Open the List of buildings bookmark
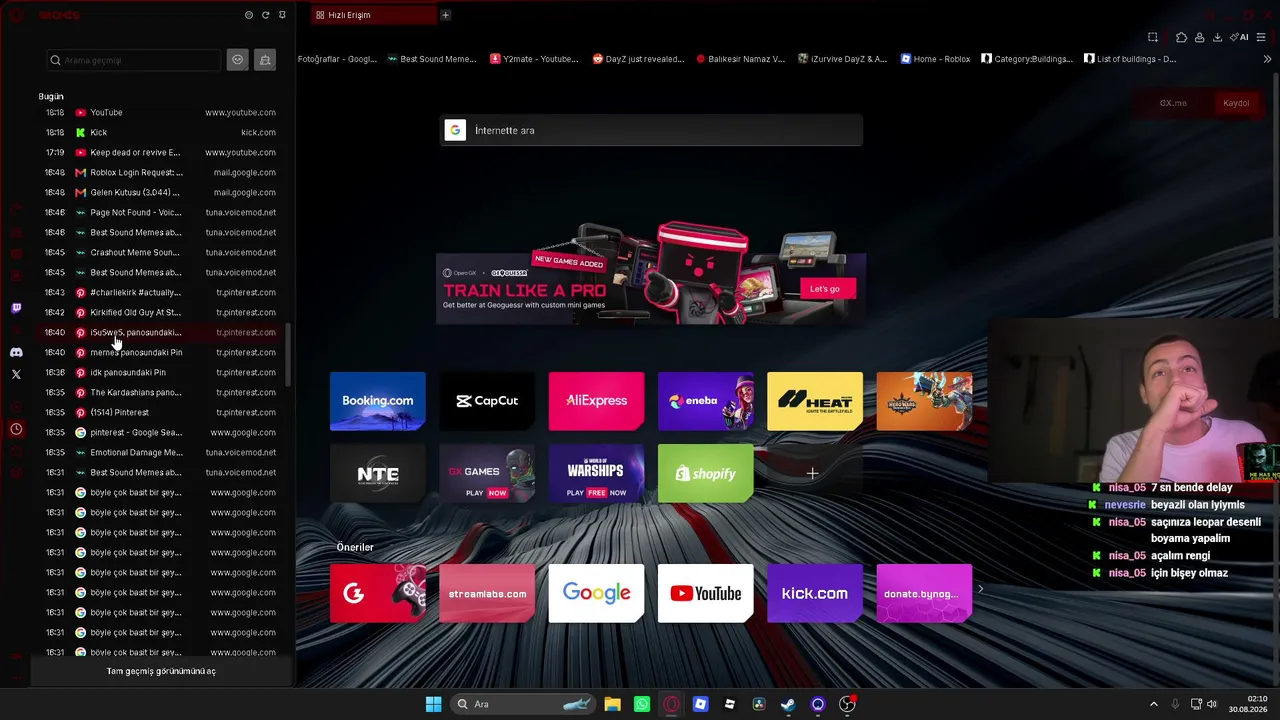The width and height of the screenshot is (1280, 720). tap(1130, 59)
